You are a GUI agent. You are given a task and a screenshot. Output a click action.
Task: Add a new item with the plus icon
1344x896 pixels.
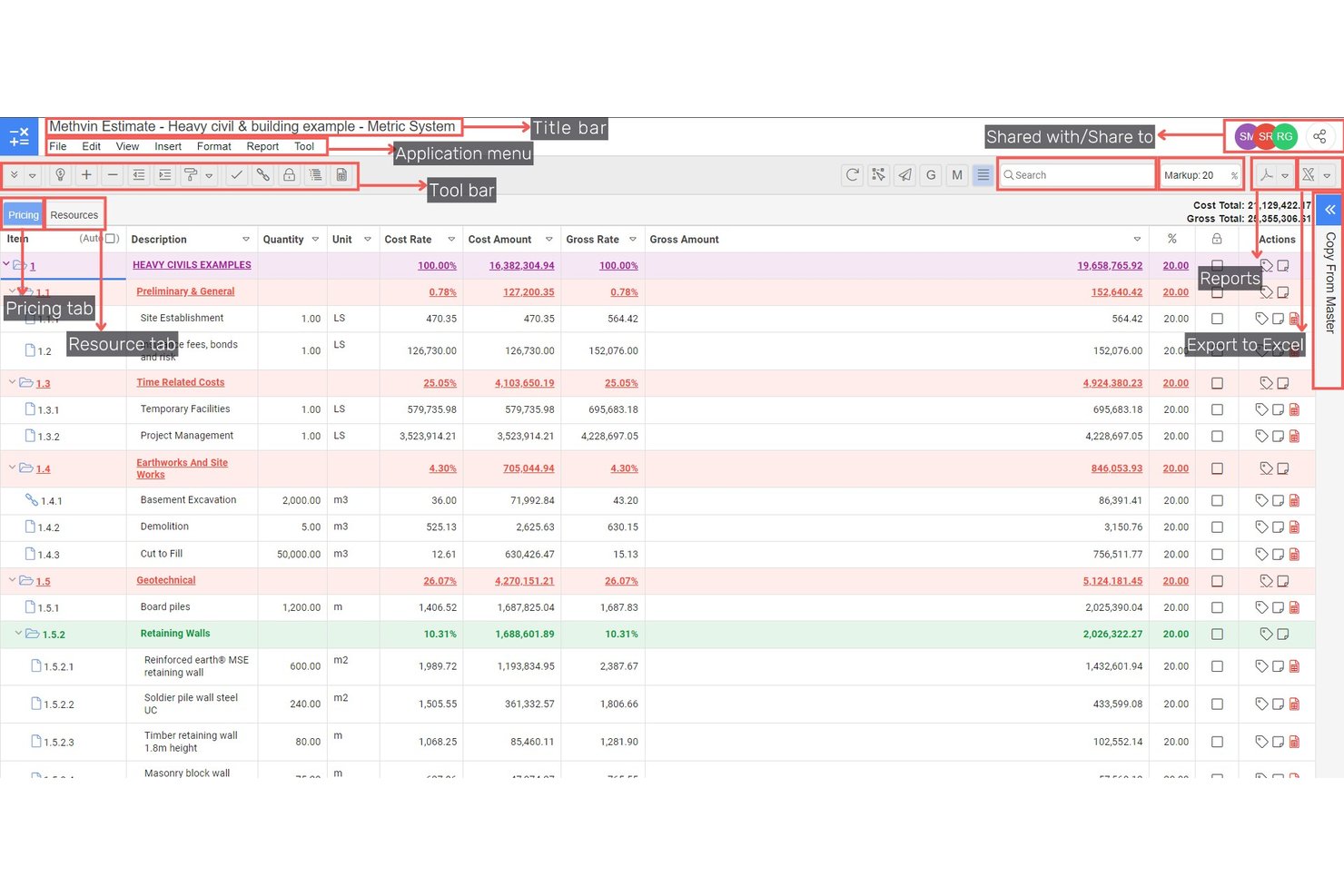86,175
